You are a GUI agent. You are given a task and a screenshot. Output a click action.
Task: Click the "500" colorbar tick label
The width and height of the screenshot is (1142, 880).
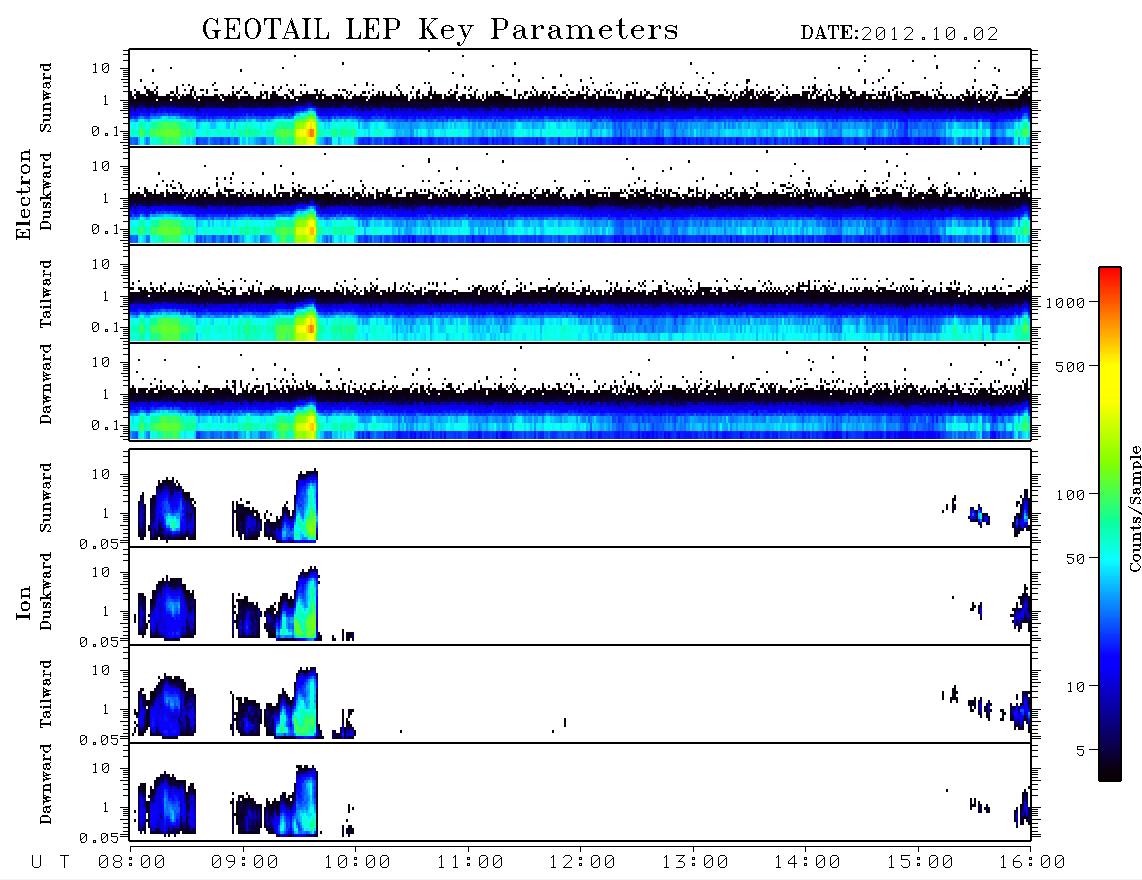point(1070,366)
